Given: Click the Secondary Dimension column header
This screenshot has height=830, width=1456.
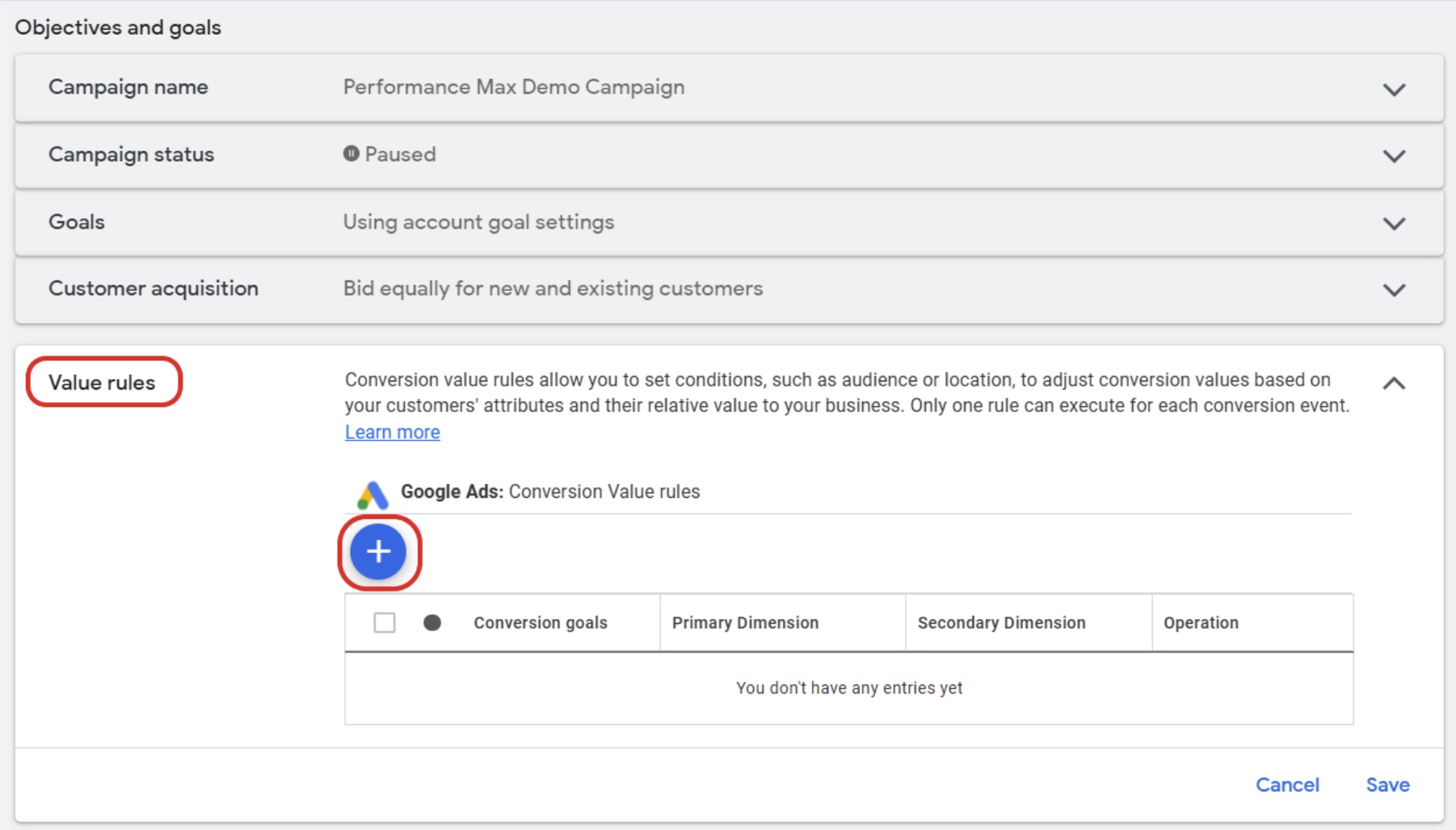Looking at the screenshot, I should click(1001, 622).
